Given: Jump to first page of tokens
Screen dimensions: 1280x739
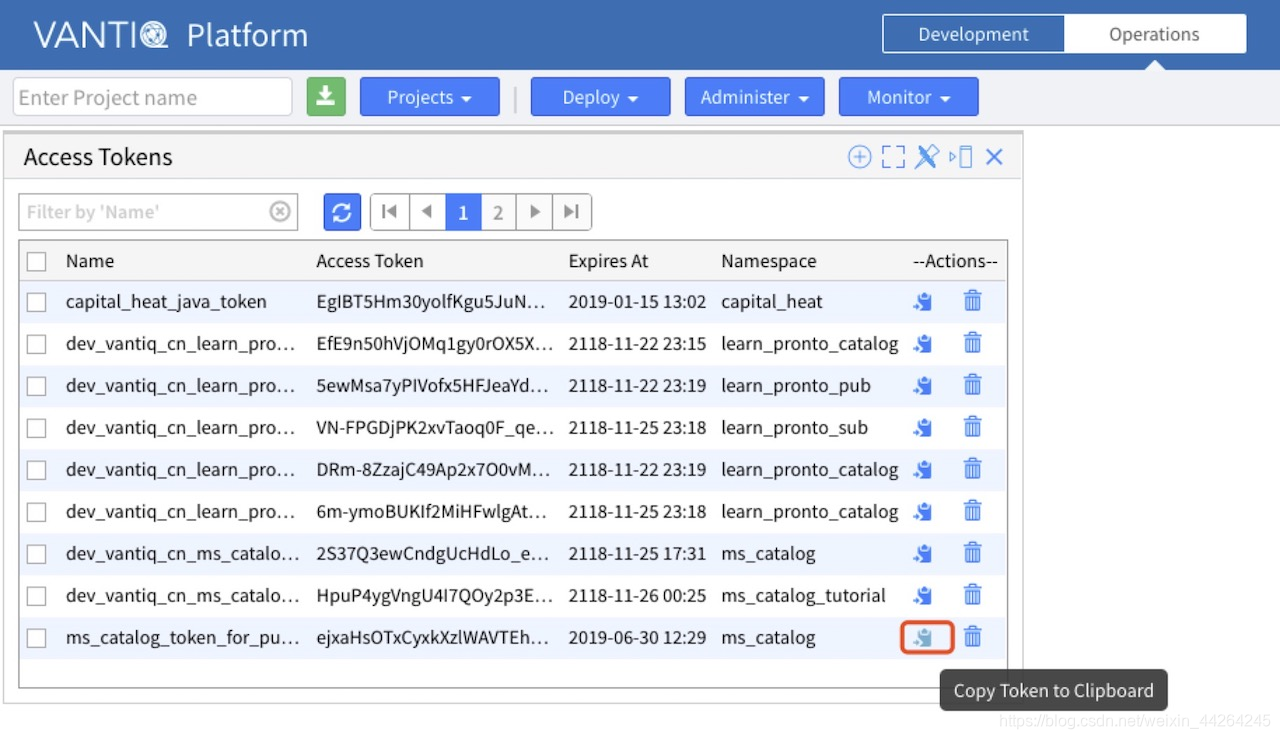Looking at the screenshot, I should [390, 212].
